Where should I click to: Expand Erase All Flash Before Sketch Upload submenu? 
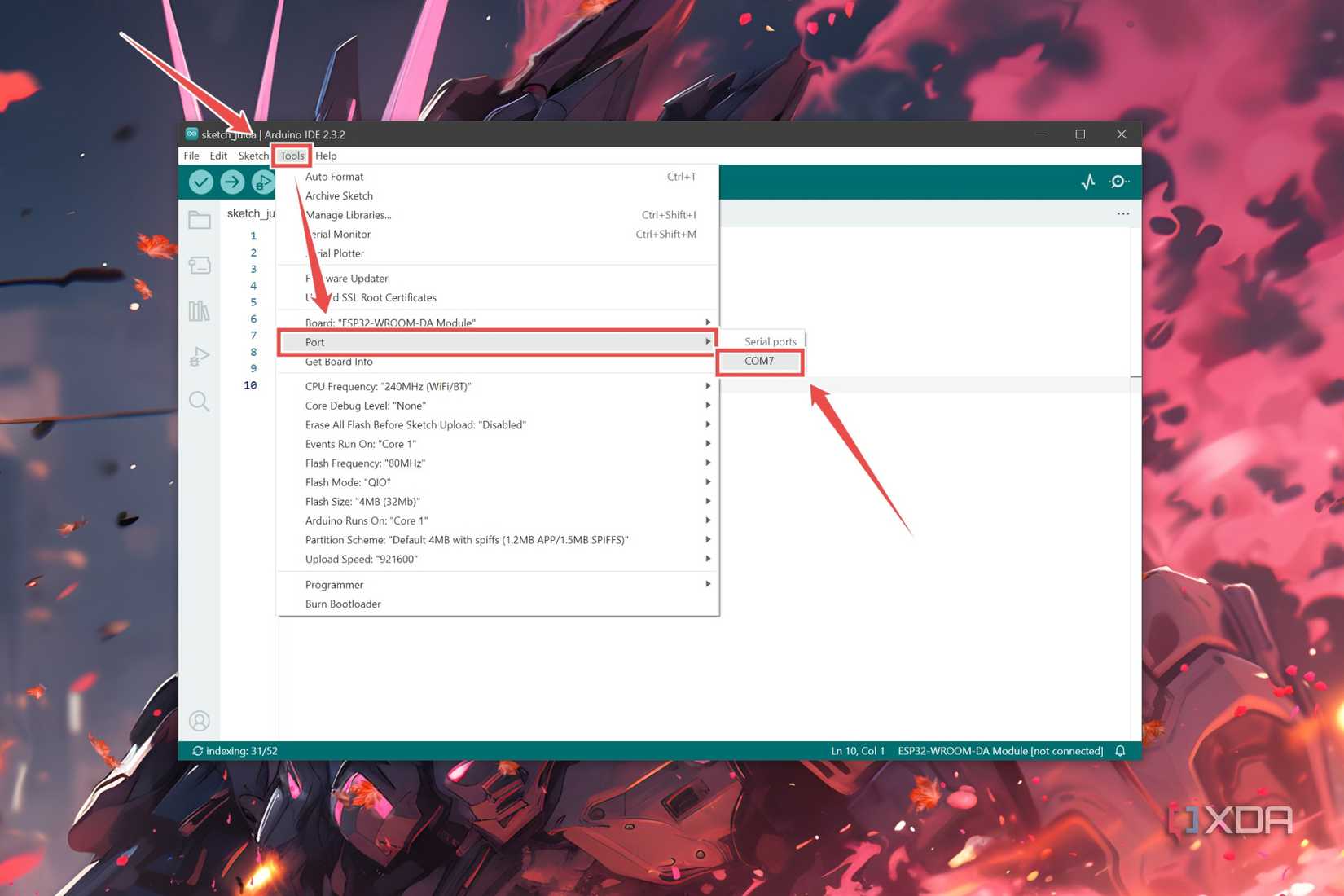498,424
